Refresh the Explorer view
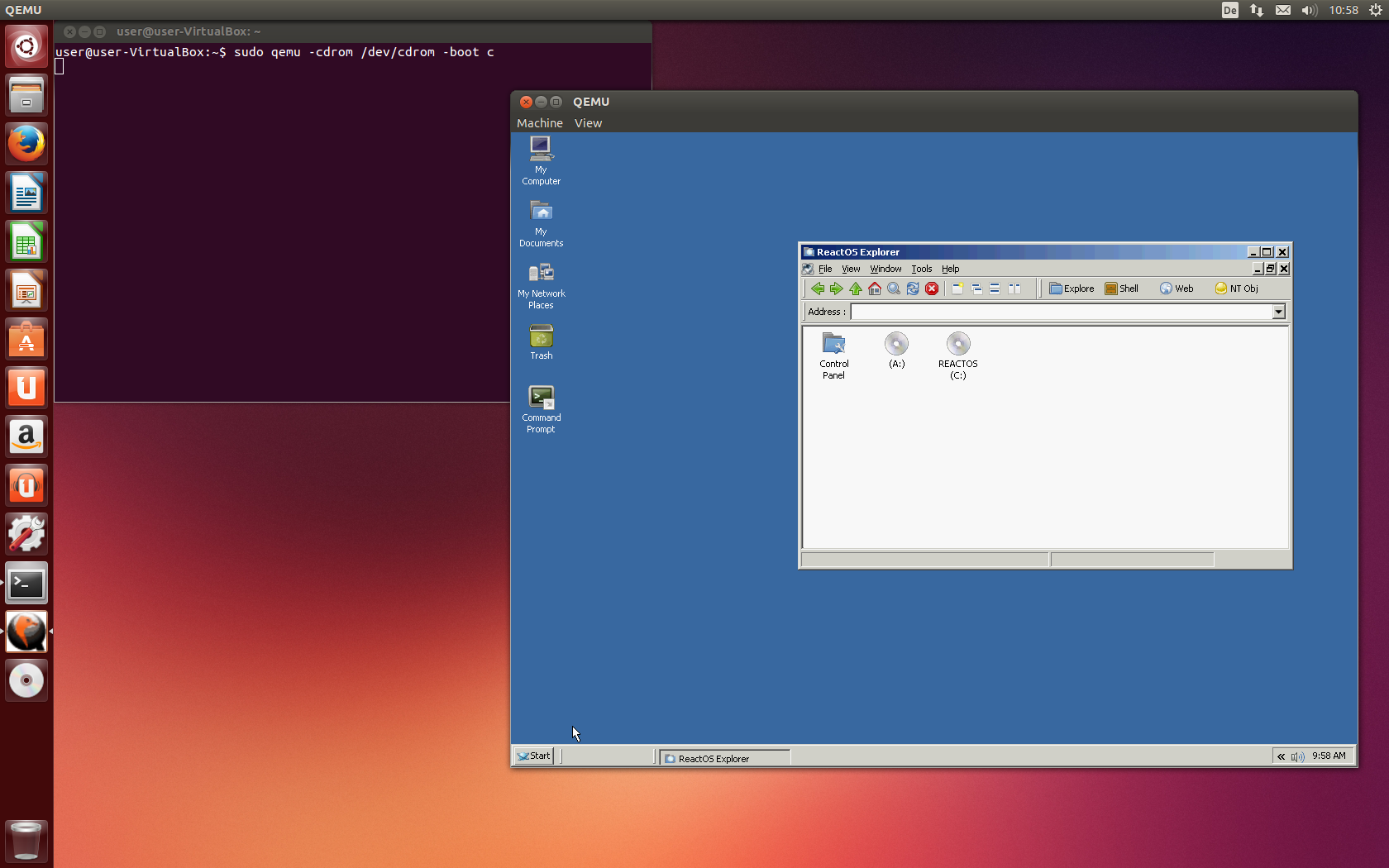Image resolution: width=1389 pixels, height=868 pixels. [x=913, y=289]
